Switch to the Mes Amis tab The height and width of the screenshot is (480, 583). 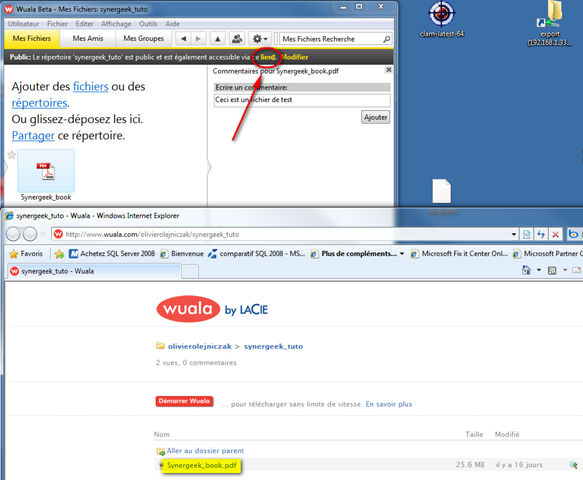(88, 39)
